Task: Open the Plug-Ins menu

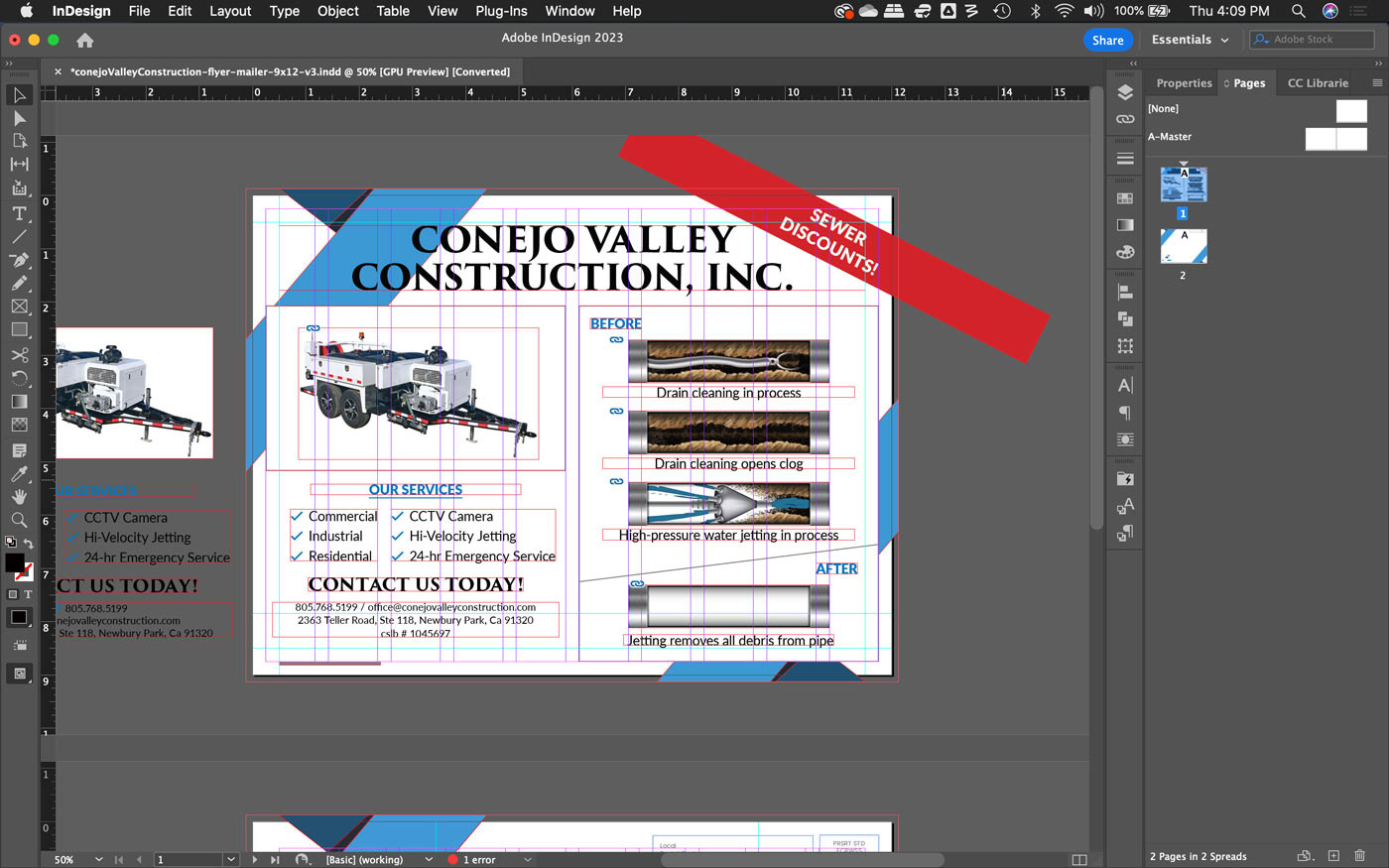Action: 501,11
